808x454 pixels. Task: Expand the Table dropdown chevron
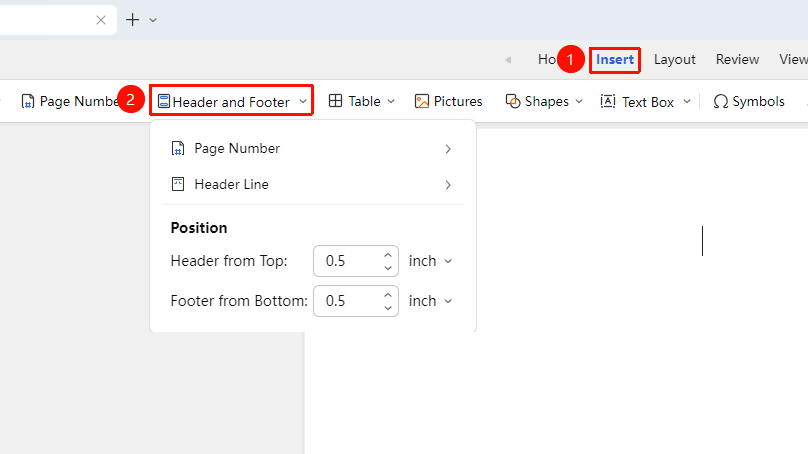(x=391, y=102)
